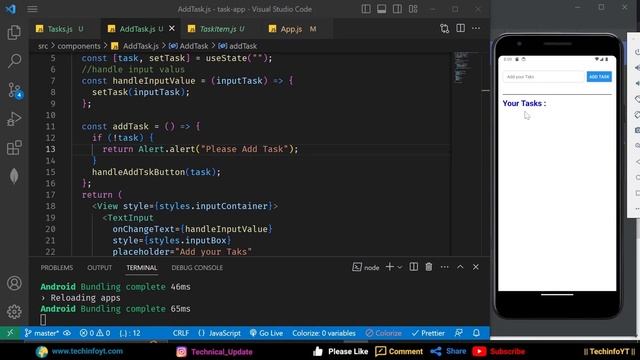The width and height of the screenshot is (640, 360).
Task: Click Add your Task input in emulator
Action: 544,77
